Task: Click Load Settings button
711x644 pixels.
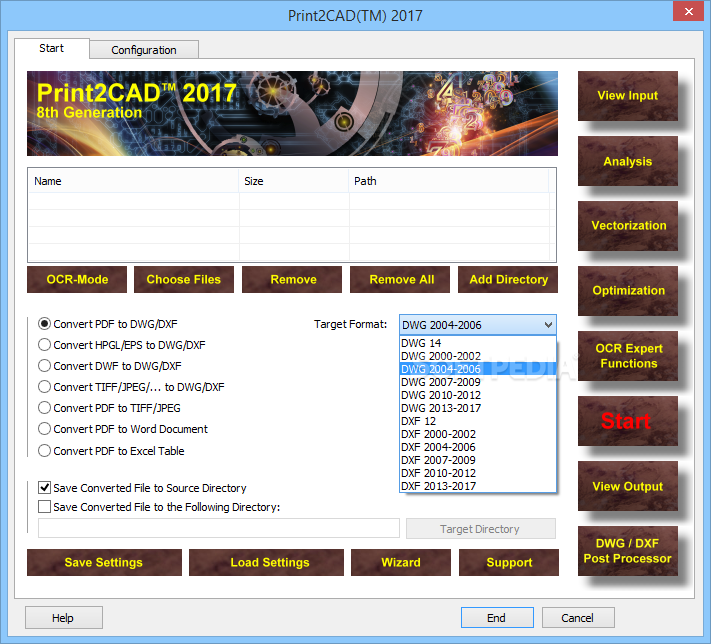Action: pos(266,562)
